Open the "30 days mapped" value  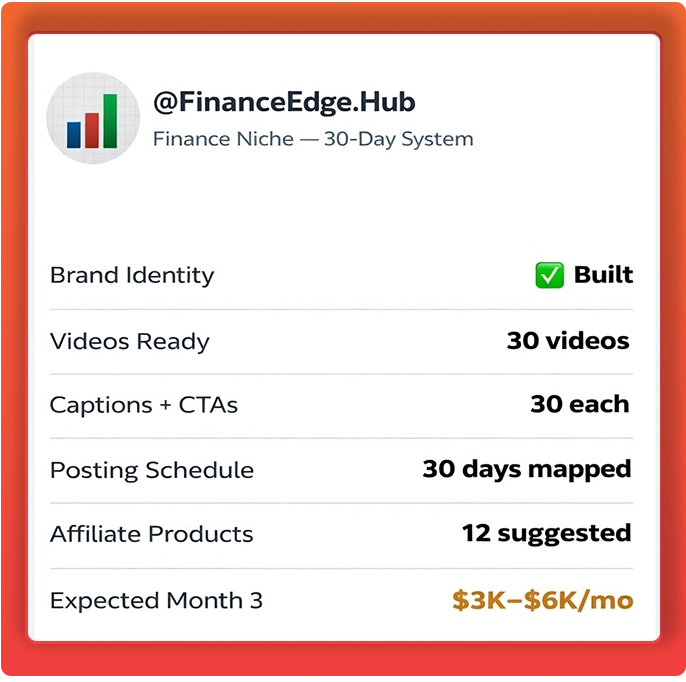click(527, 469)
